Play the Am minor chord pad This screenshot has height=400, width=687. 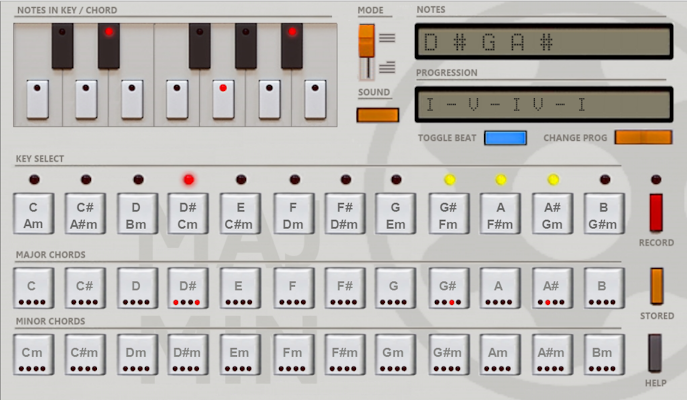pos(500,355)
